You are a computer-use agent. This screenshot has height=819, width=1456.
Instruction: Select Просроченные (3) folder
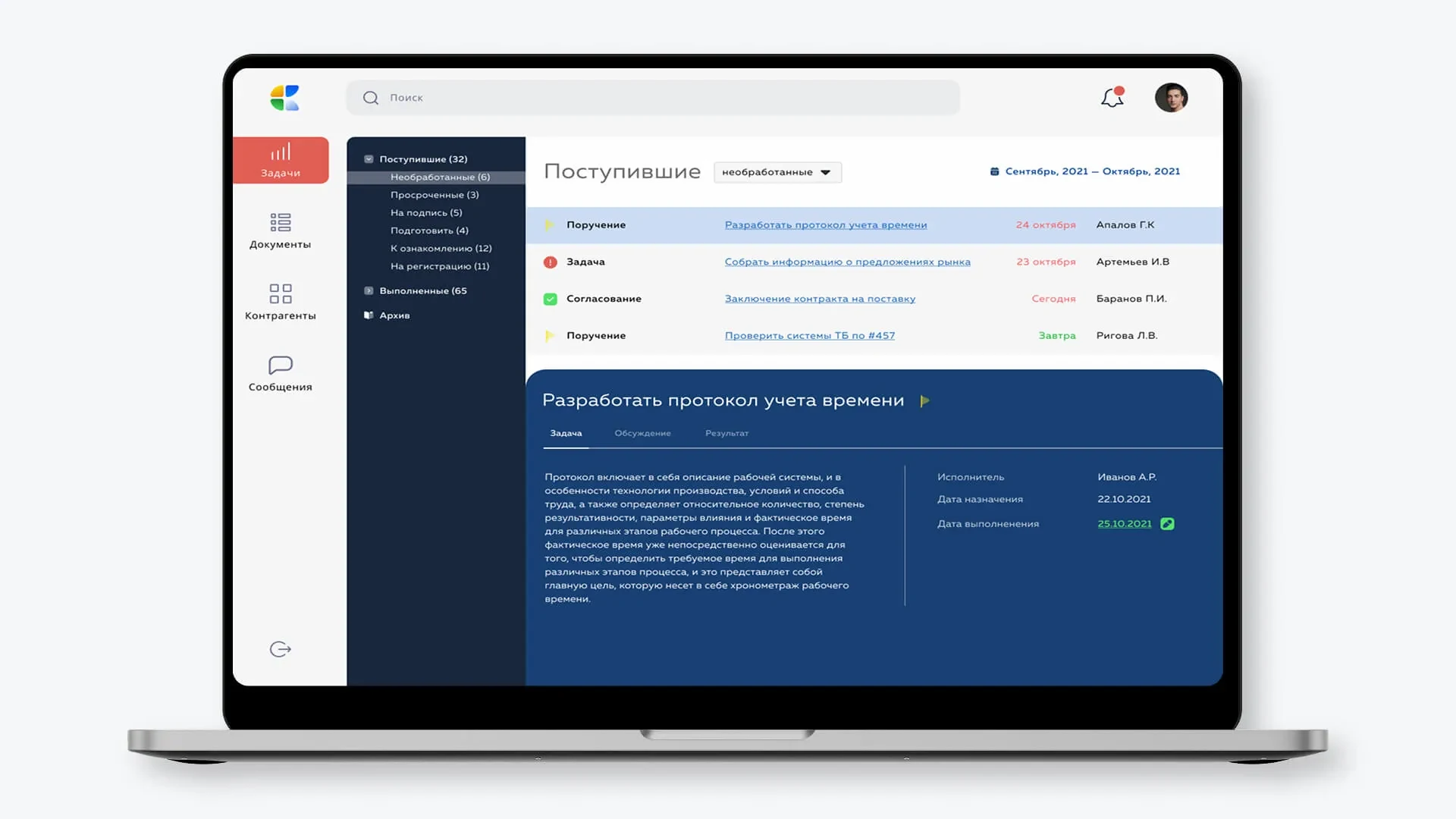pyautogui.click(x=435, y=195)
